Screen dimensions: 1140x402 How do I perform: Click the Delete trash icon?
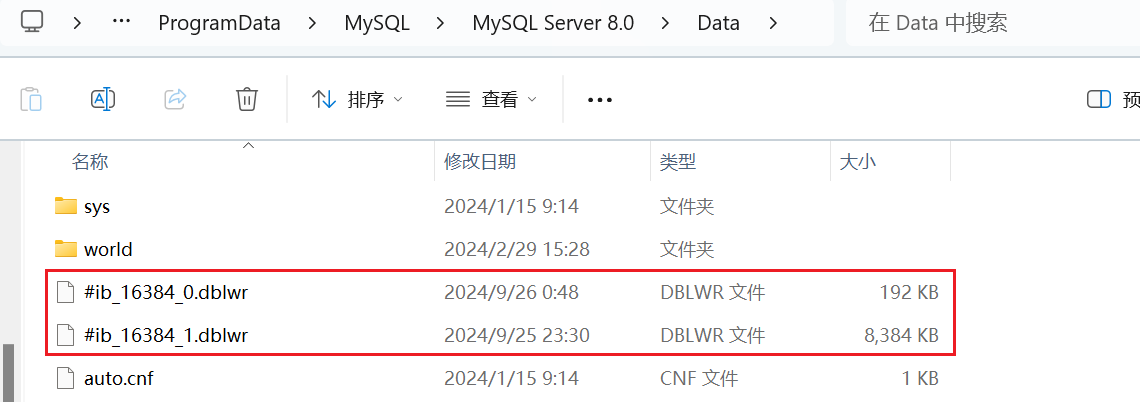tap(247, 99)
